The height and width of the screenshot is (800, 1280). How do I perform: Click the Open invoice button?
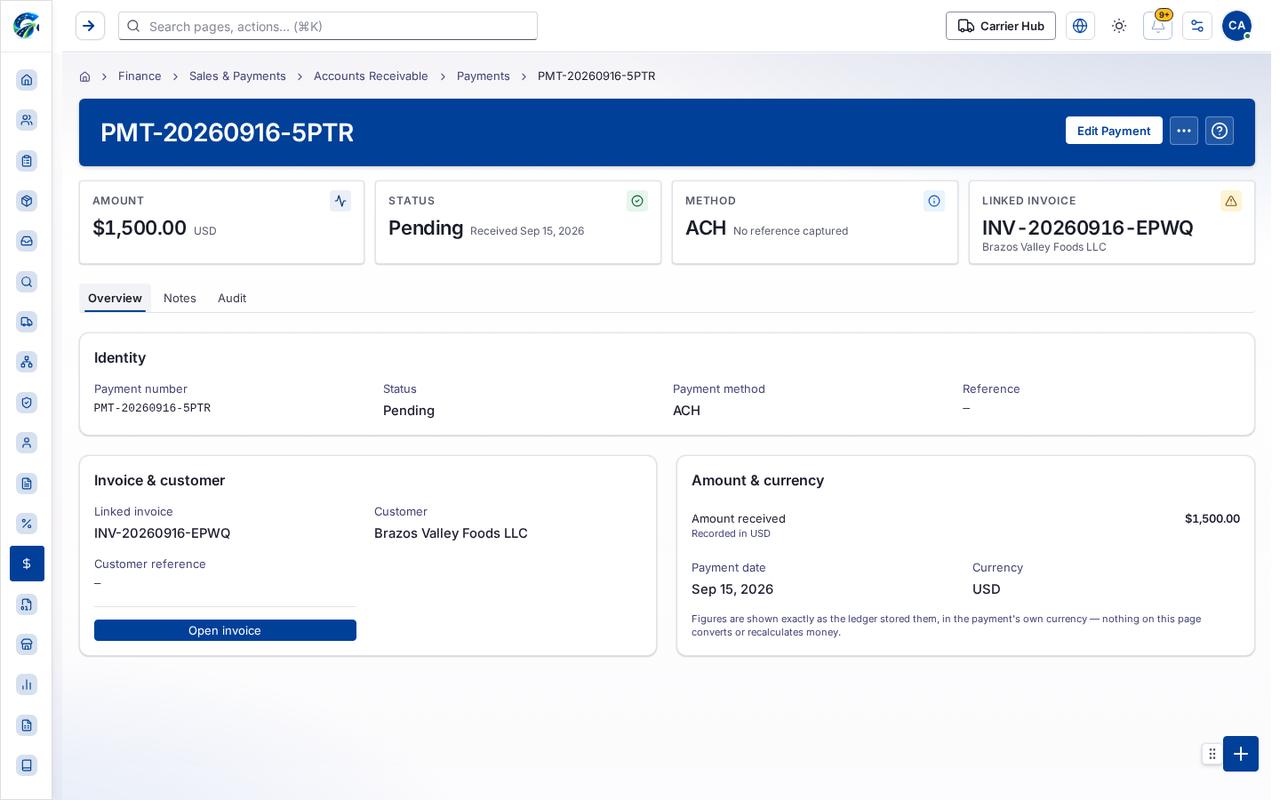tap(225, 630)
